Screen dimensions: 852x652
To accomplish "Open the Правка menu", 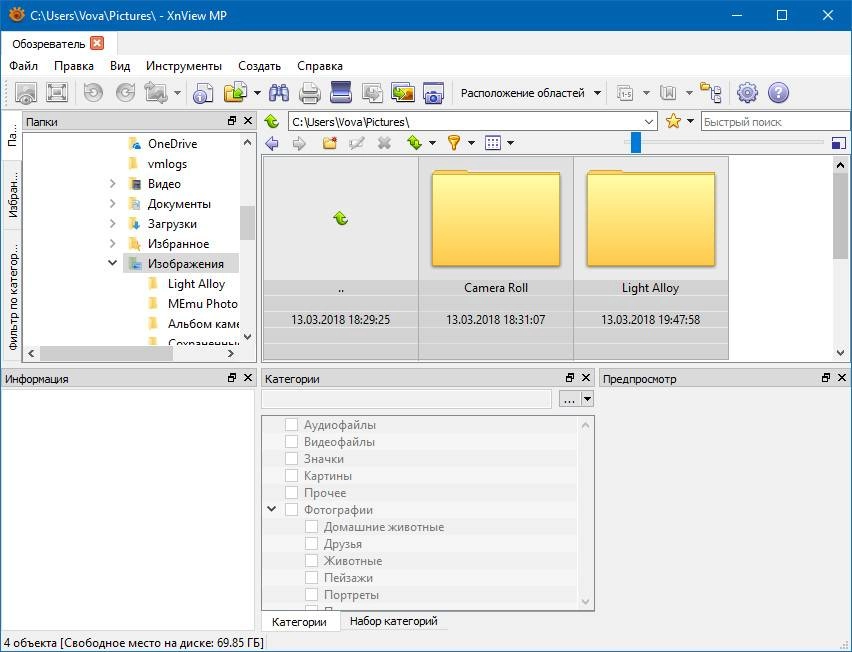I will pyautogui.click(x=74, y=66).
